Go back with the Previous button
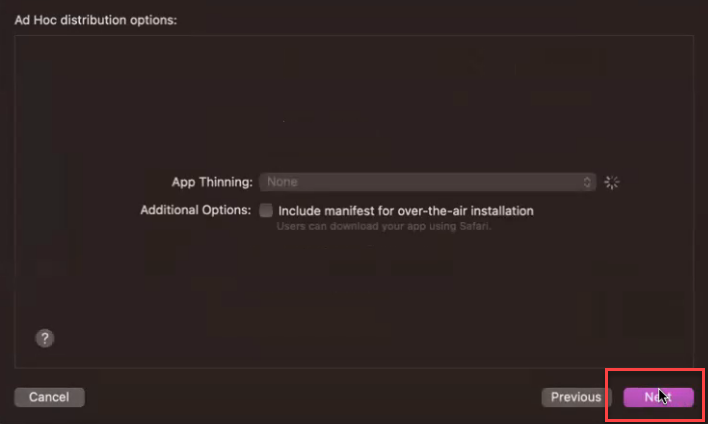This screenshot has width=708, height=424. click(576, 397)
